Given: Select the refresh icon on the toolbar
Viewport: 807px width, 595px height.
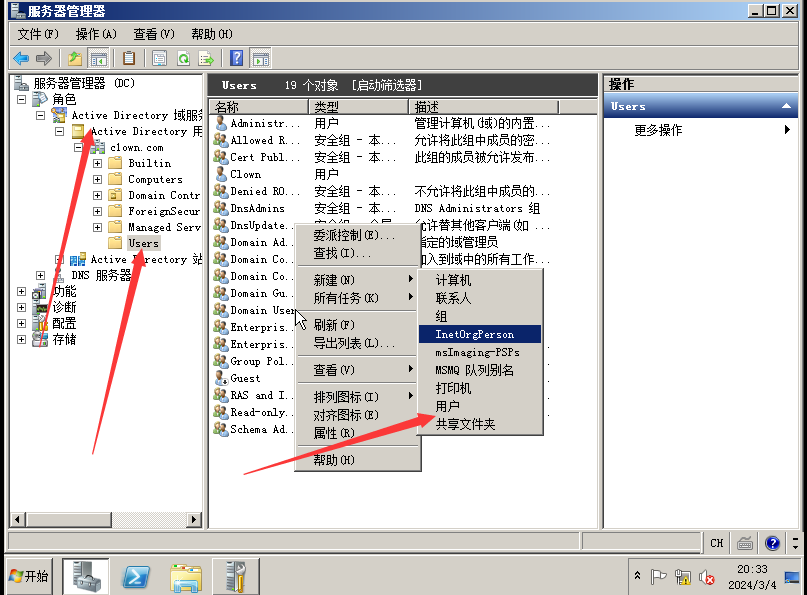Looking at the screenshot, I should click(184, 58).
